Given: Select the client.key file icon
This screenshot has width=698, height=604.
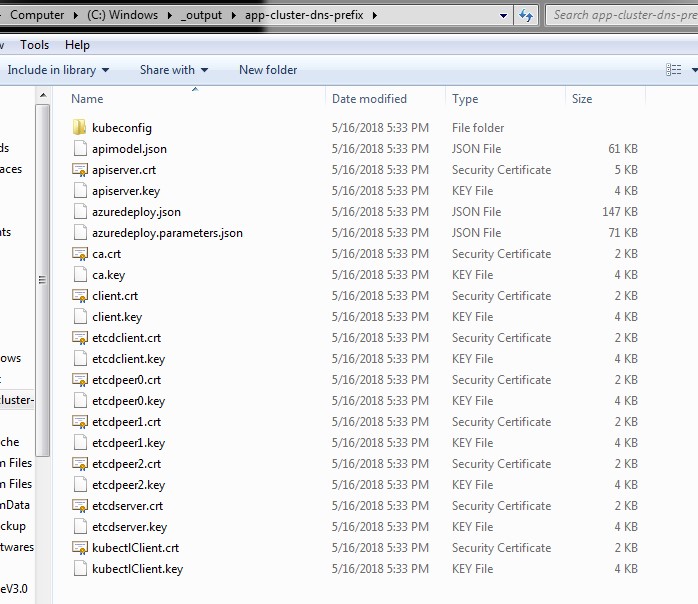Looking at the screenshot, I should click(x=80, y=316).
